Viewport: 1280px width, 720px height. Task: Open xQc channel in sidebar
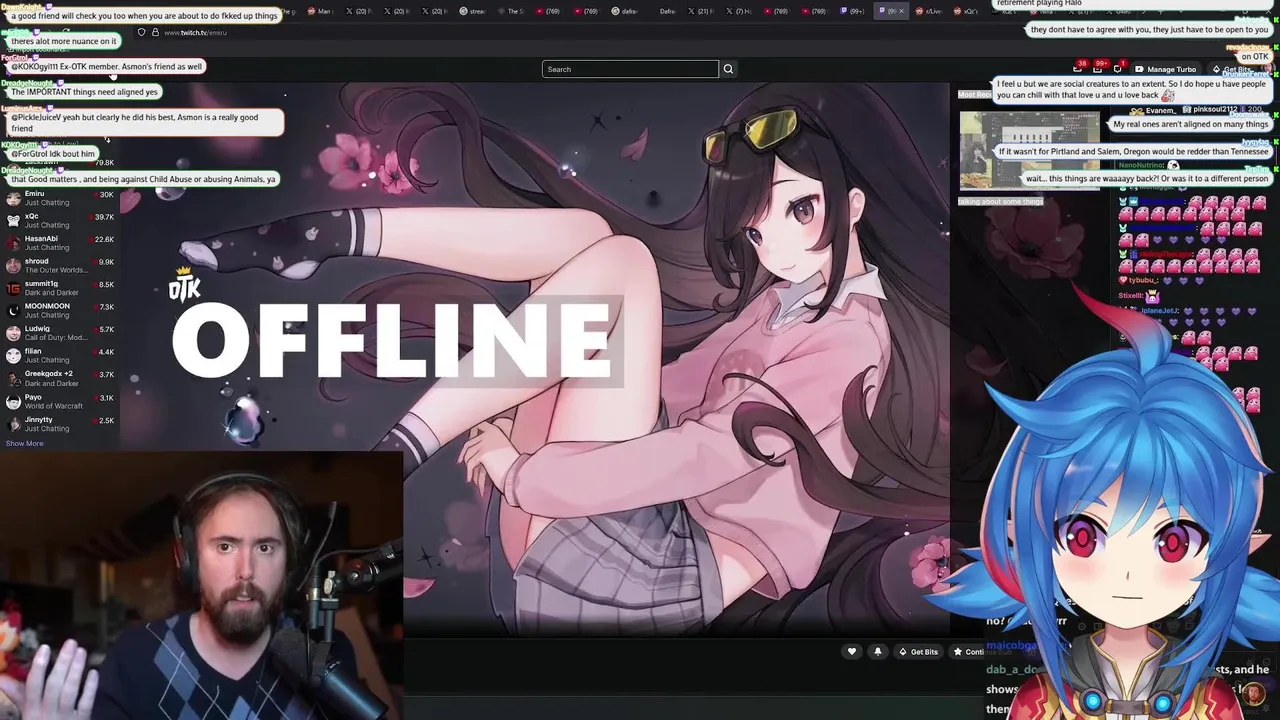[x=60, y=221]
